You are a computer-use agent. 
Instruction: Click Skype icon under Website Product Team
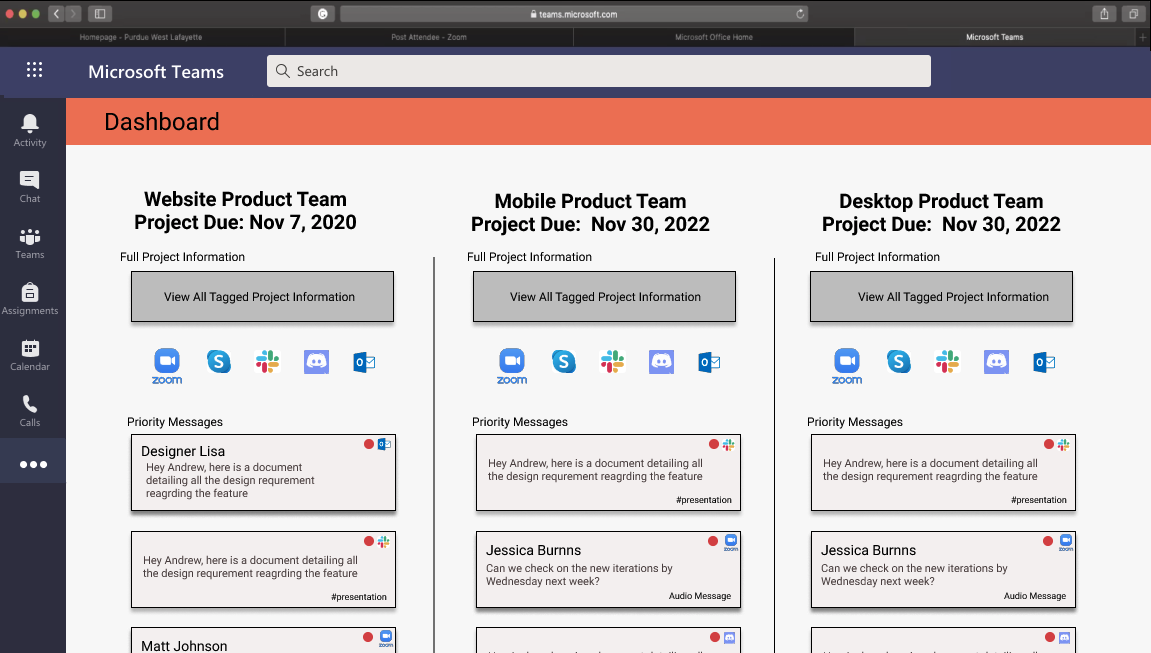coord(219,362)
